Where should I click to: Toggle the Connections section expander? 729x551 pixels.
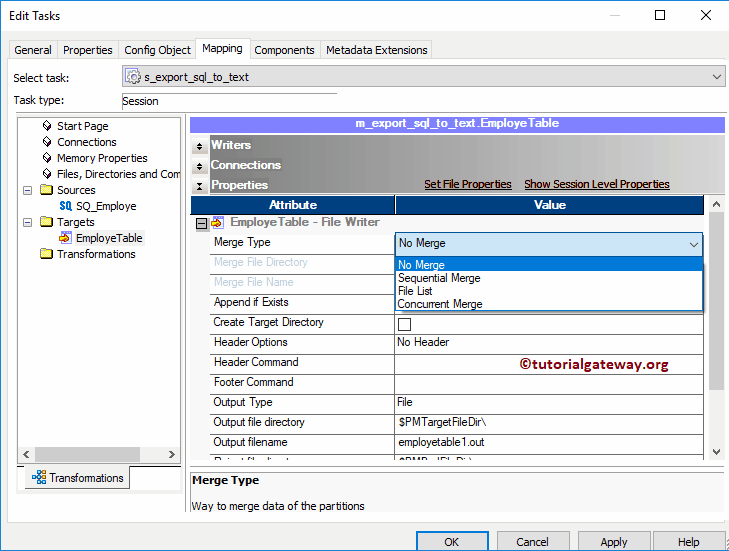(199, 166)
